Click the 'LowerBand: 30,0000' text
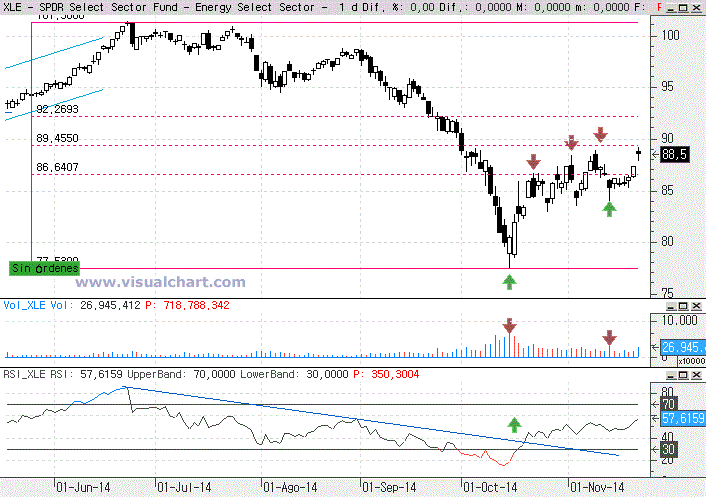This screenshot has height=497, width=706. 294,374
